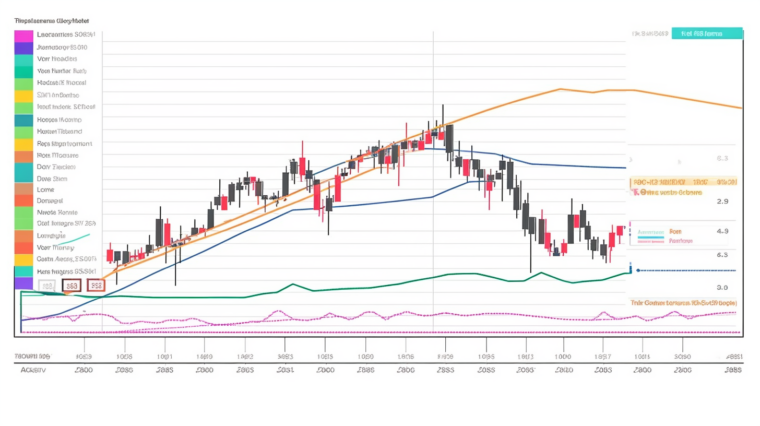Screen dimensions: 760x426
Task: Click the orange text label above oscillator
Action: 684,301
